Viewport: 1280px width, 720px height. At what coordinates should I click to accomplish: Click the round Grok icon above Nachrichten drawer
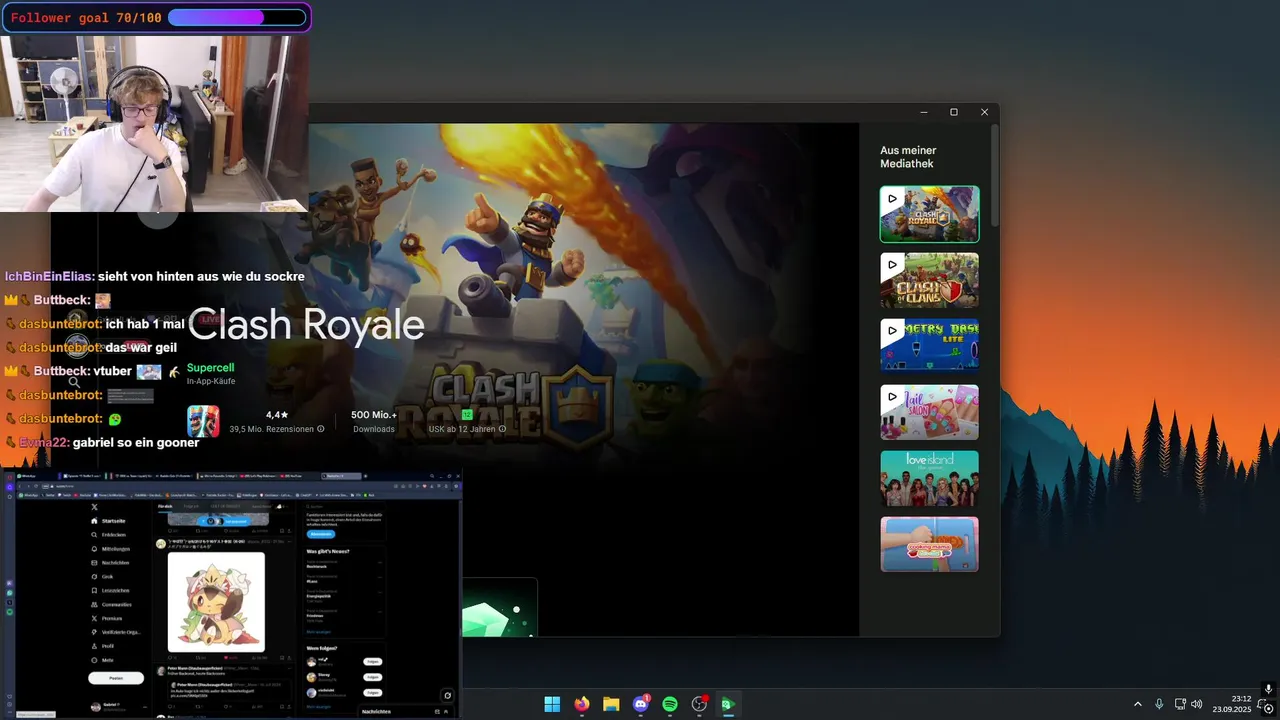pos(447,695)
